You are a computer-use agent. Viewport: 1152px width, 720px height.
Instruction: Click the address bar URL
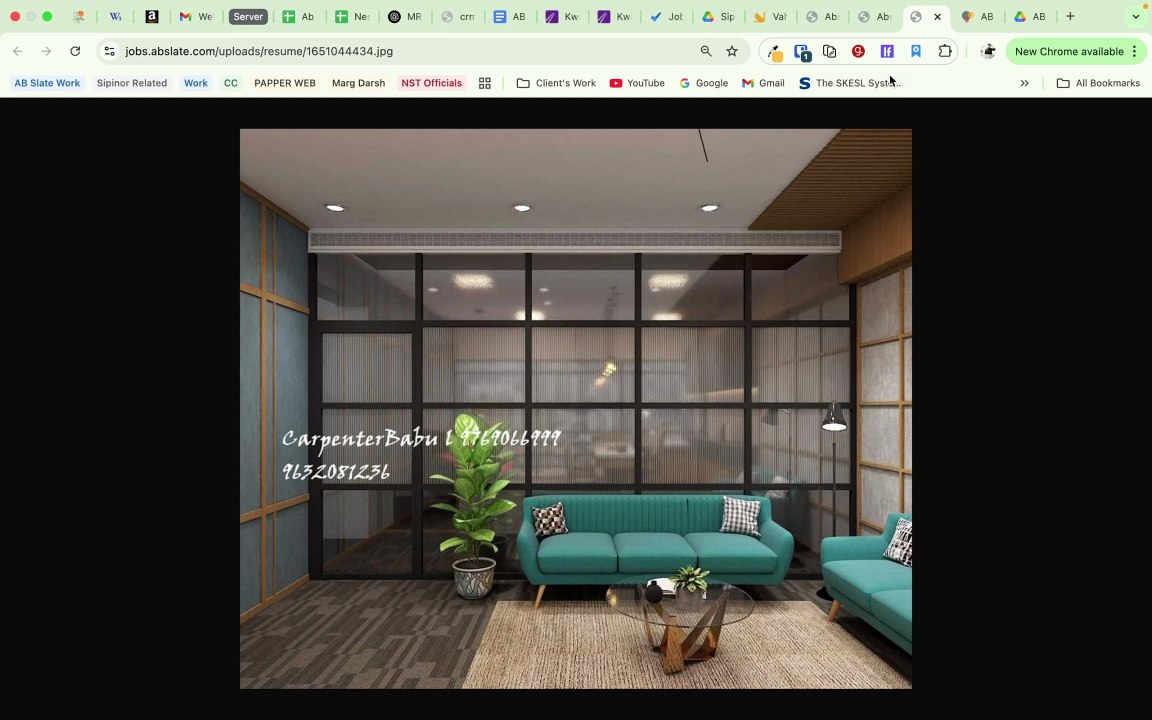259,51
